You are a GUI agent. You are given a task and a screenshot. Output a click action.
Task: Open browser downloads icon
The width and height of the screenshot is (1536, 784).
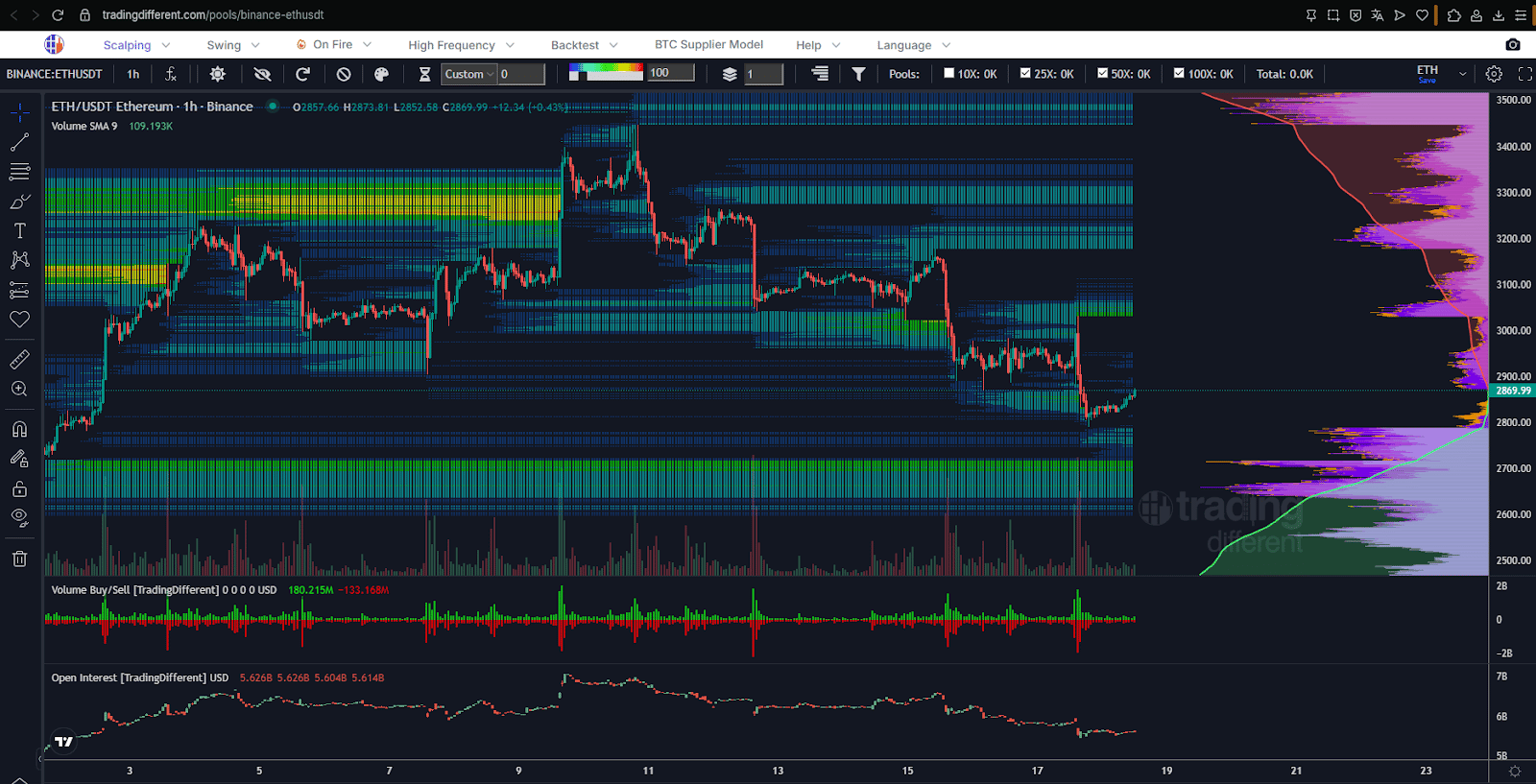(x=1499, y=15)
